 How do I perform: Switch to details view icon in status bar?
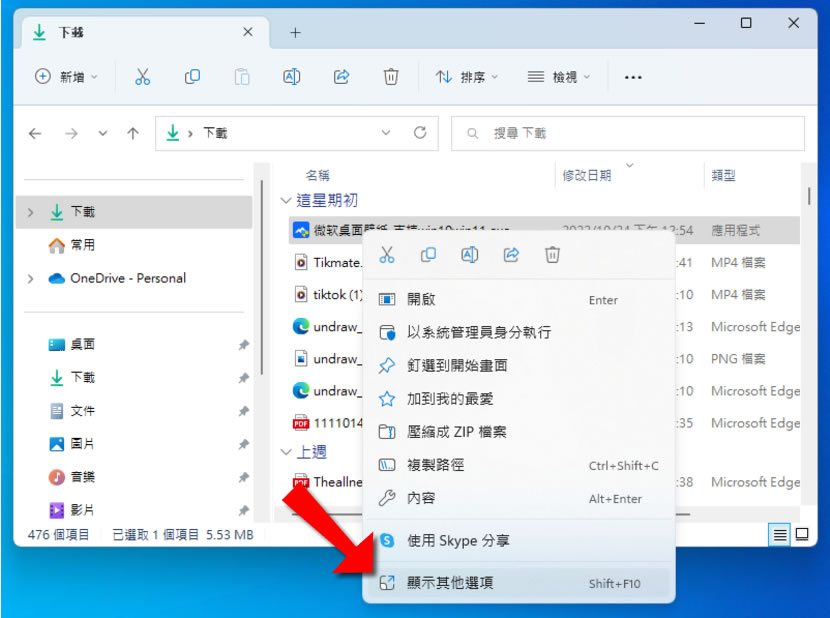pyautogui.click(x=780, y=535)
